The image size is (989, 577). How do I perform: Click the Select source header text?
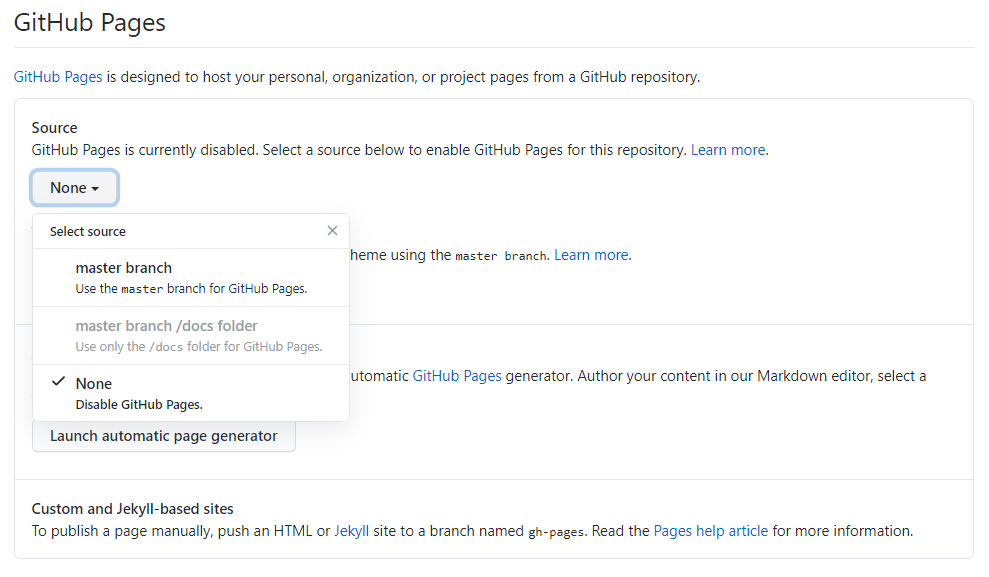point(88,231)
